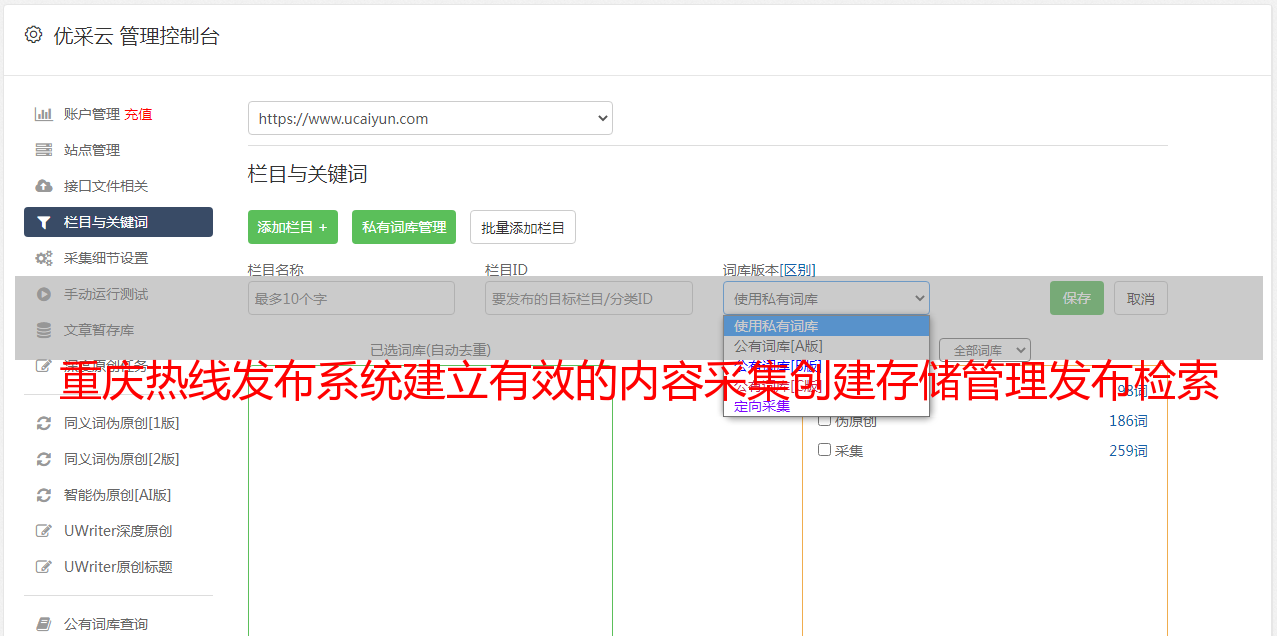The height and width of the screenshot is (636, 1277).
Task: Open UWriter原创标题 in sidebar
Action: pyautogui.click(x=118, y=567)
